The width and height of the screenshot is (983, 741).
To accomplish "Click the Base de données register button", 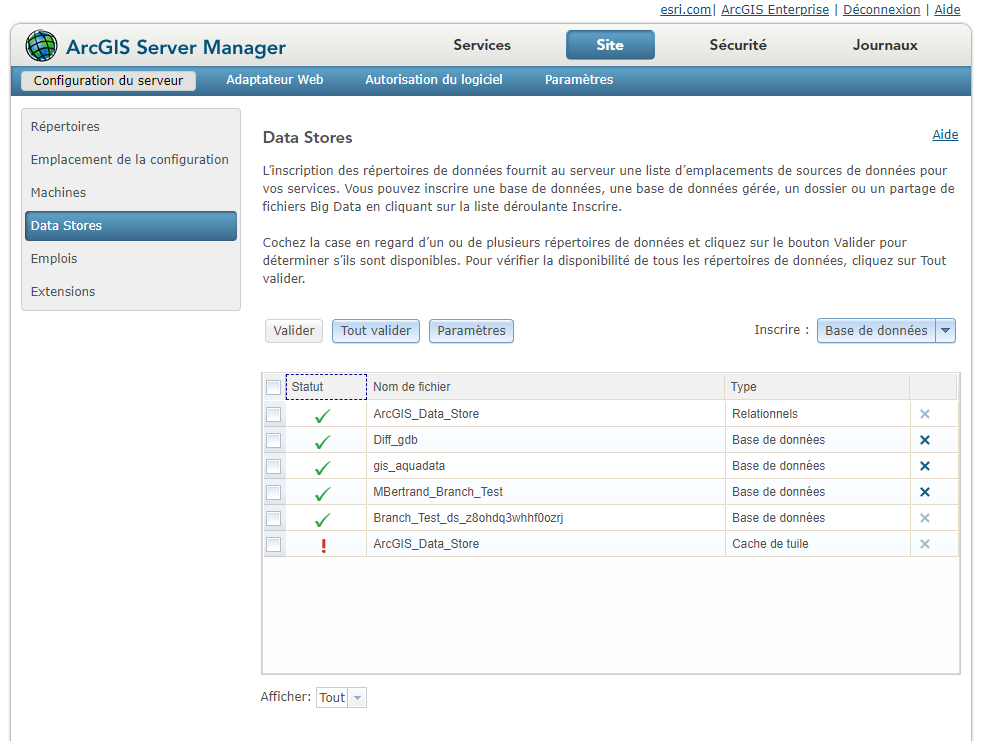I will click(876, 330).
